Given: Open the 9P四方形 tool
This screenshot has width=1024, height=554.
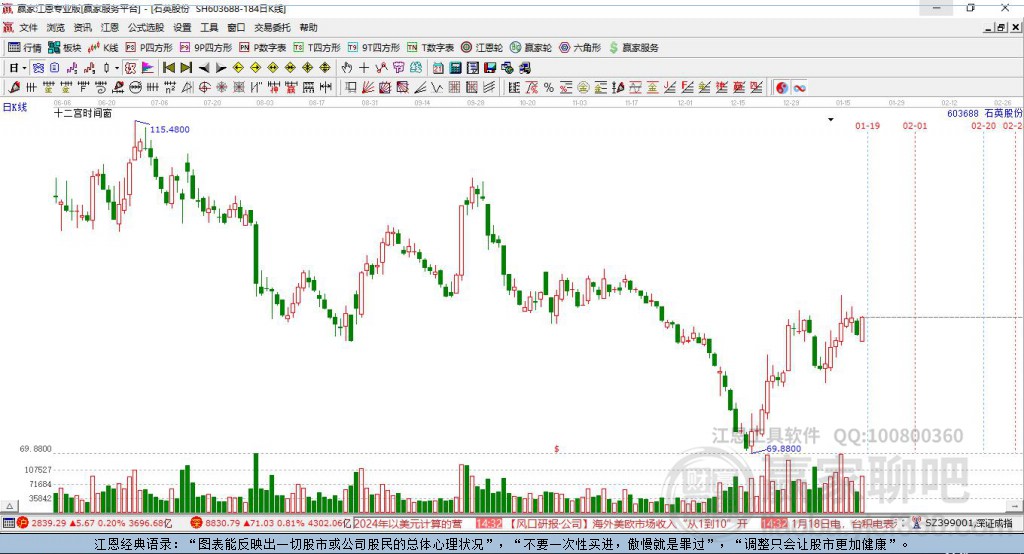Looking at the screenshot, I should tap(206, 48).
